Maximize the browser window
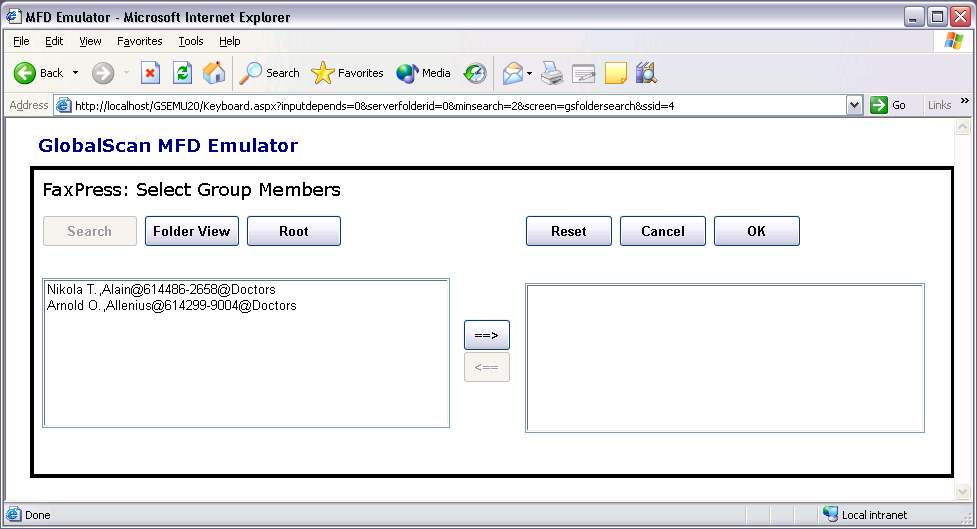The height and width of the screenshot is (529, 977). 936,17
